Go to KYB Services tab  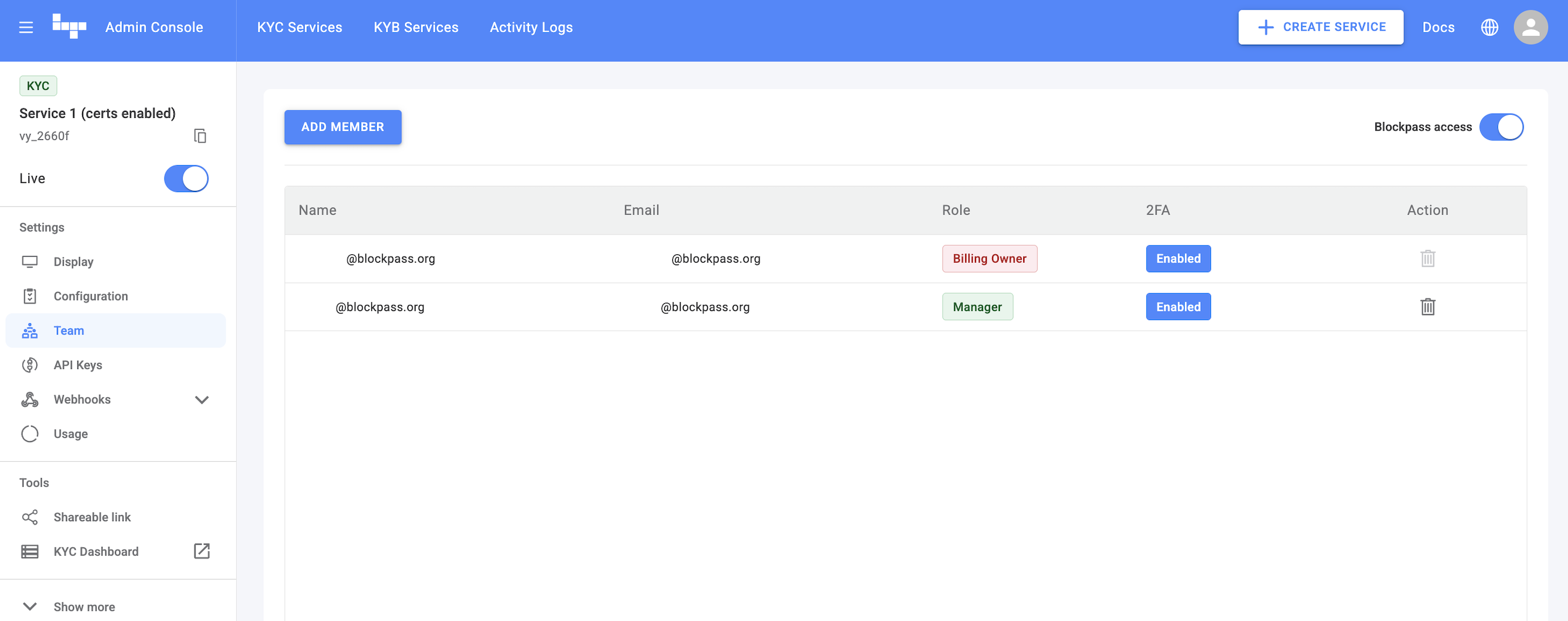[416, 28]
